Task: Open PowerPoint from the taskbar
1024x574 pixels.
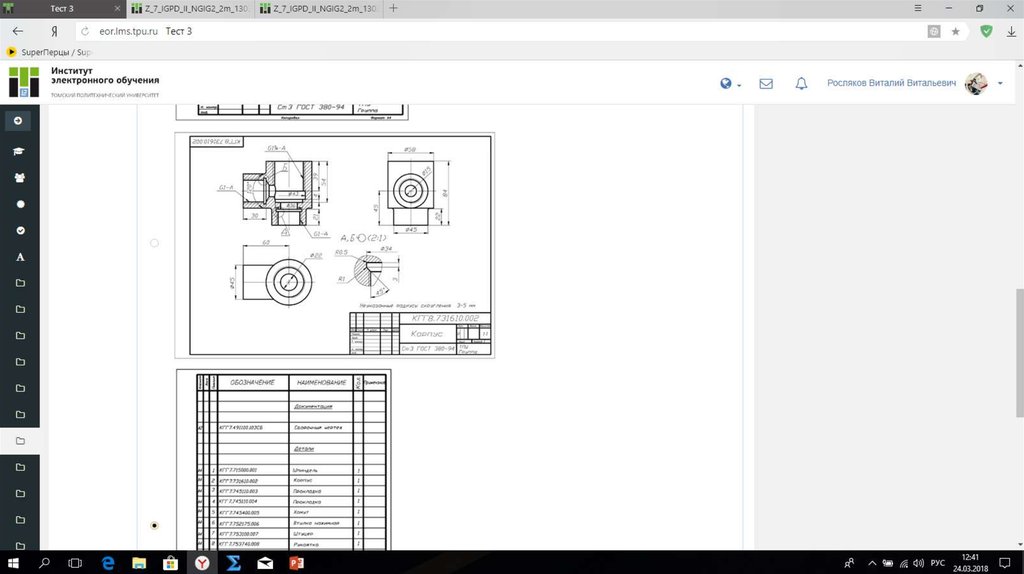Action: tap(296, 563)
